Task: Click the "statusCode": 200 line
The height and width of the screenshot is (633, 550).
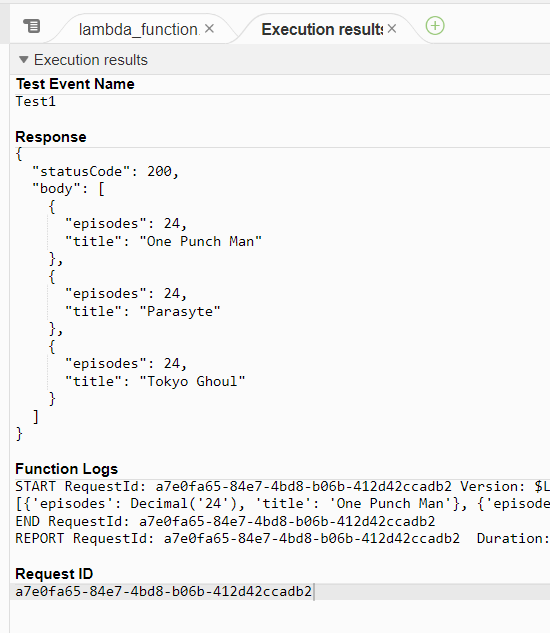Action: (x=105, y=171)
